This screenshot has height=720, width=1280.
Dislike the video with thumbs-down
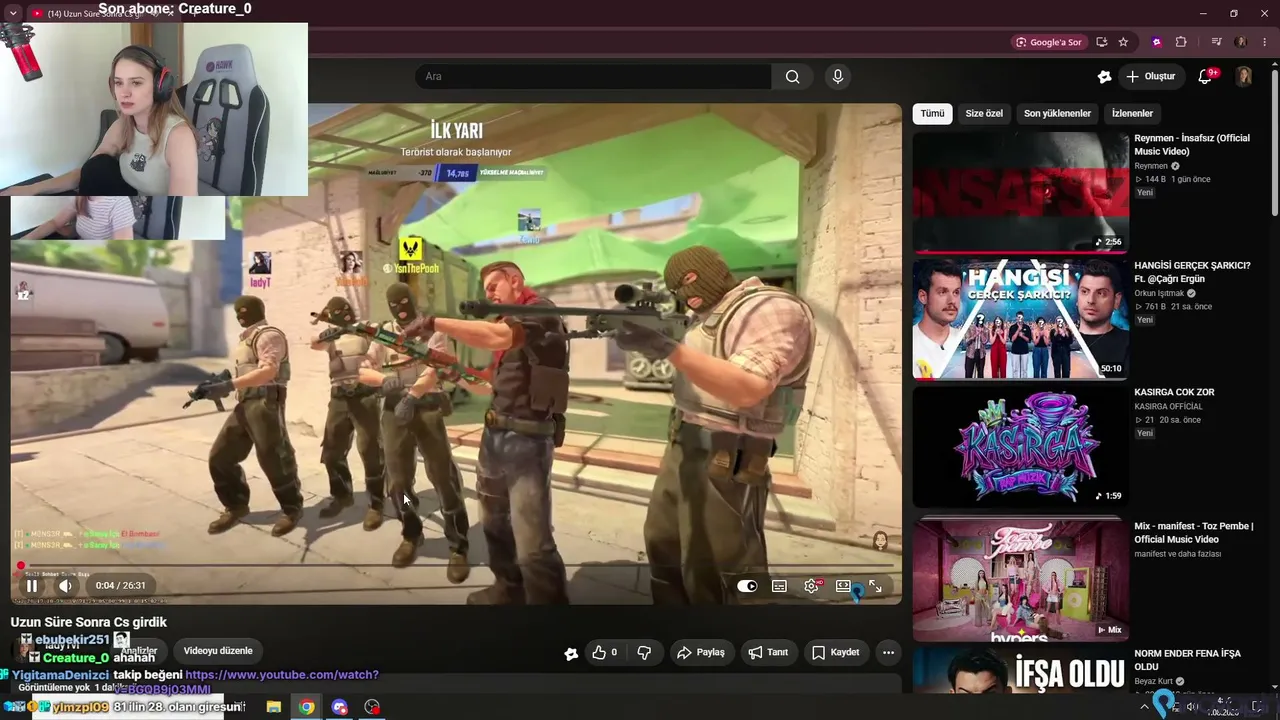[x=644, y=653]
